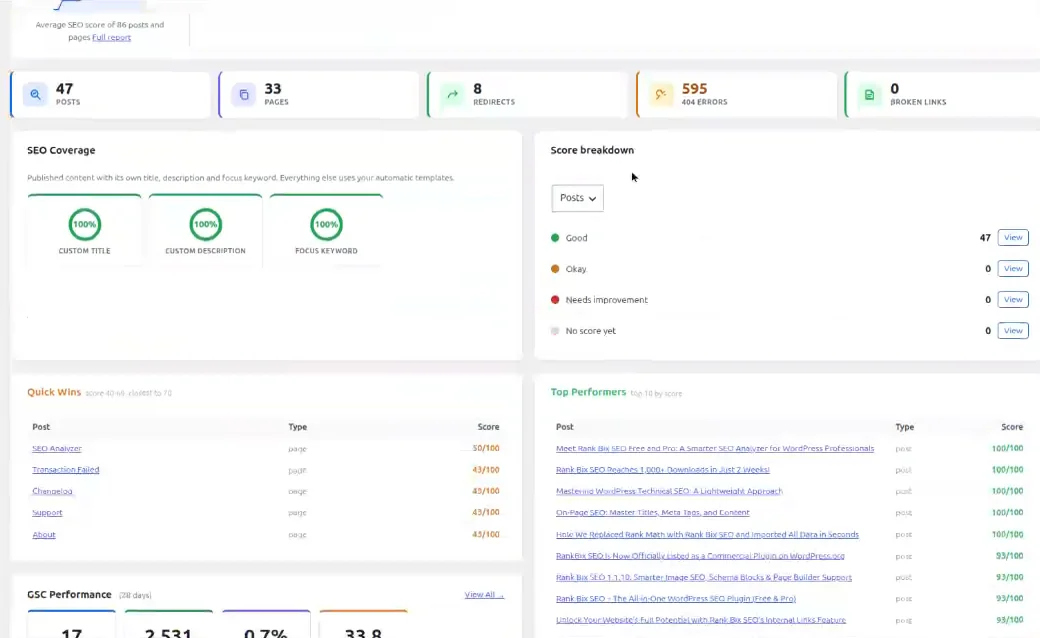The image size is (1040, 638).
Task: Click View button for Okay posts
Action: pyautogui.click(x=1013, y=269)
